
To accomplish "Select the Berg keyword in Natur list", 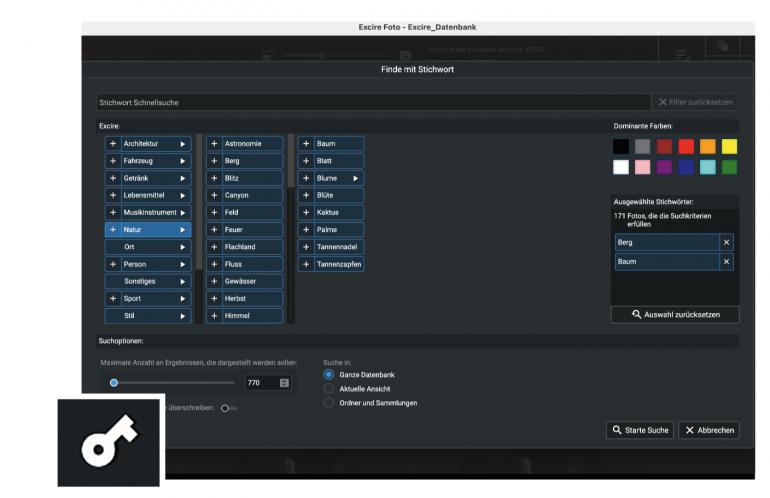I will point(251,161).
